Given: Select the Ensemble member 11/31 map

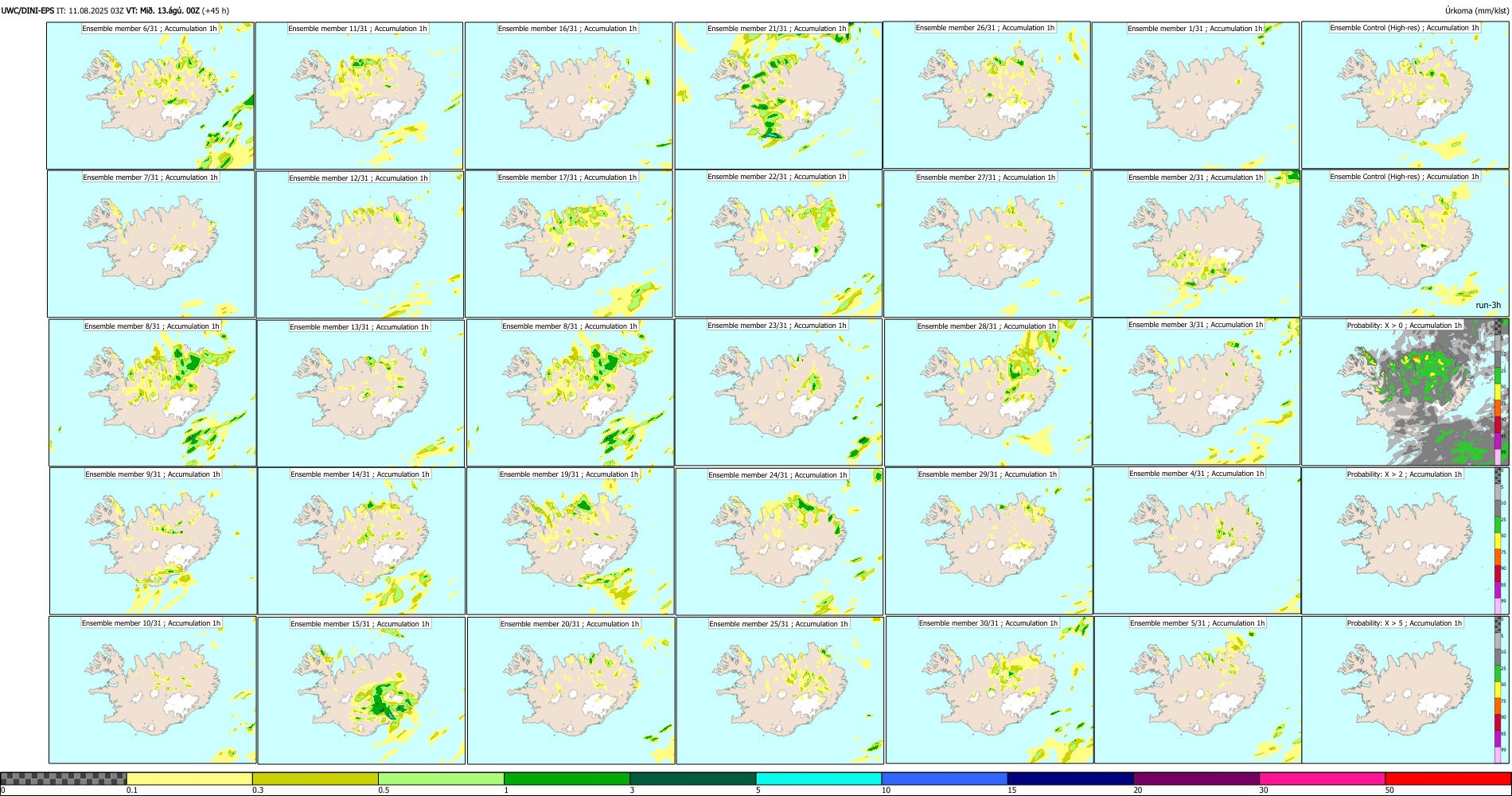Looking at the screenshot, I should pyautogui.click(x=359, y=96).
